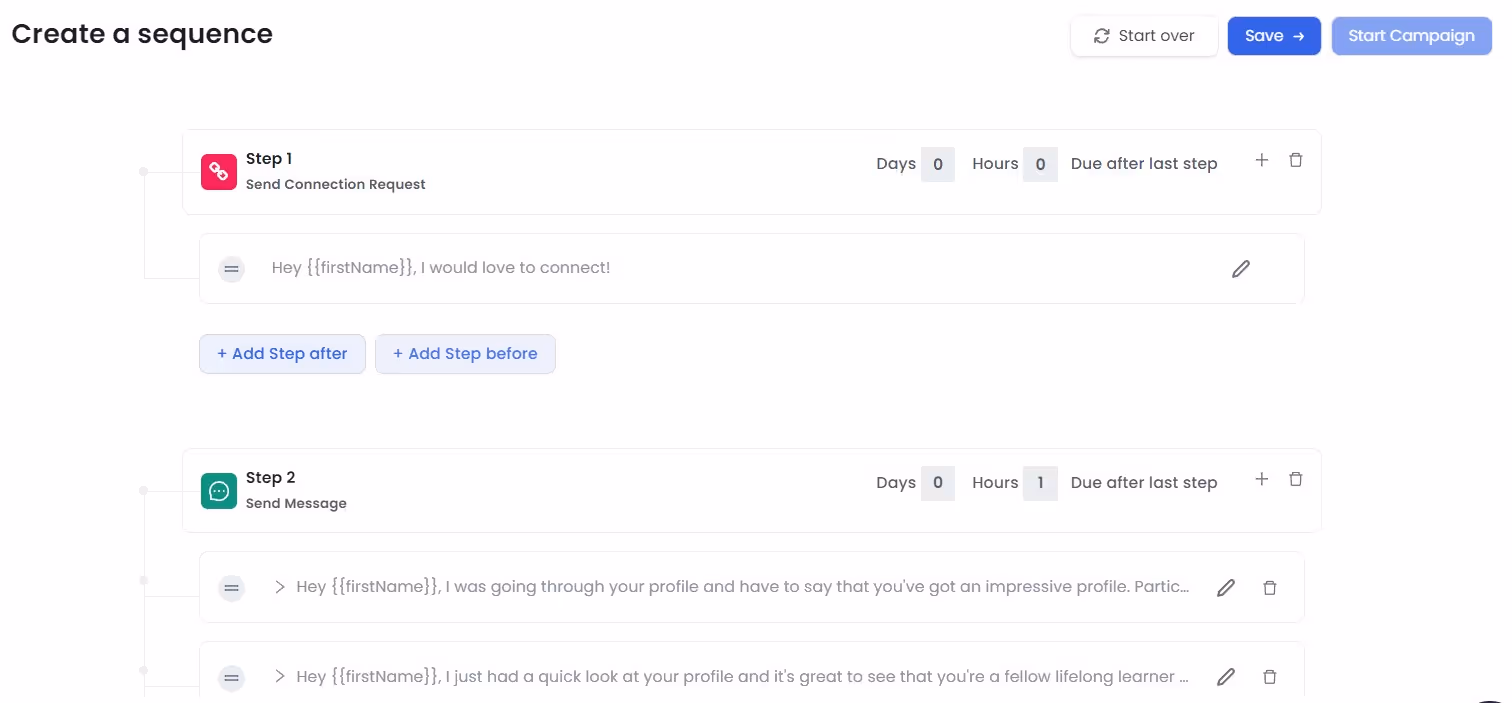1512x703 pixels.
Task: Edit the first Step 2 message via pencil icon
Action: [x=1225, y=587]
